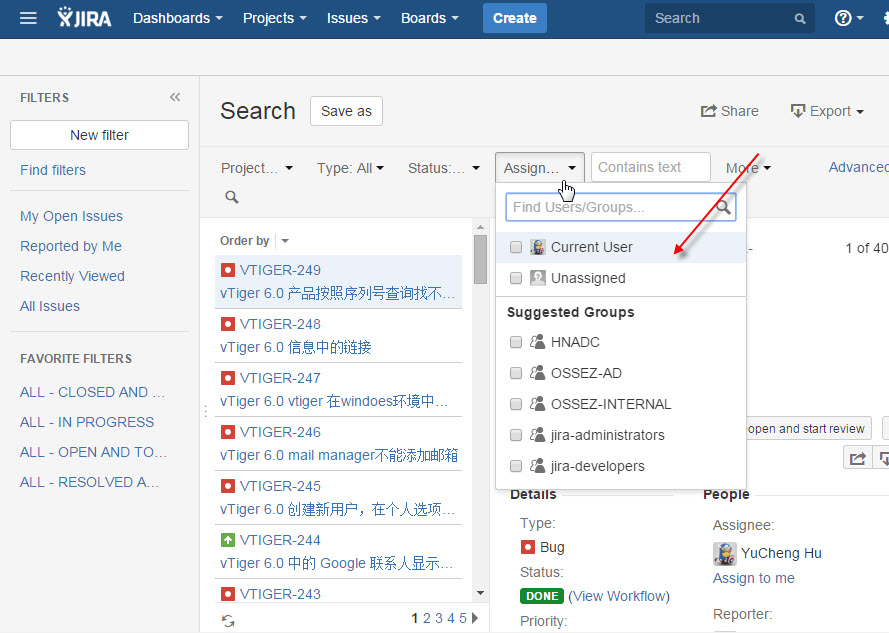Image resolution: width=889 pixels, height=633 pixels.
Task: Click the bug icon next to VTIGER-247
Action: point(227,378)
